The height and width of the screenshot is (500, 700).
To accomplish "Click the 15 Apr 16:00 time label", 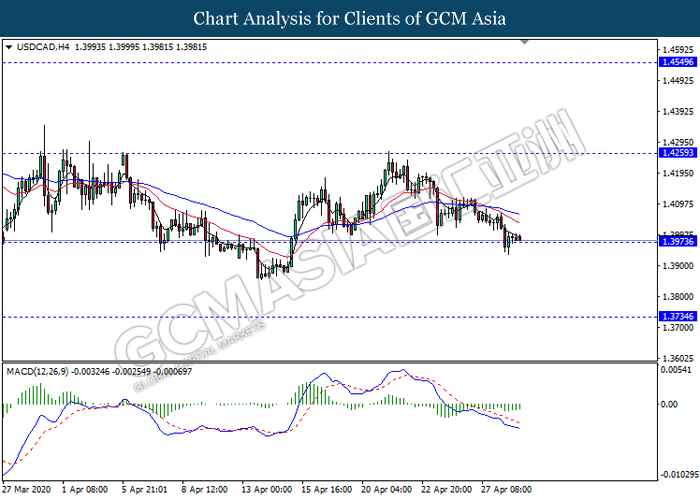I will point(326,489).
